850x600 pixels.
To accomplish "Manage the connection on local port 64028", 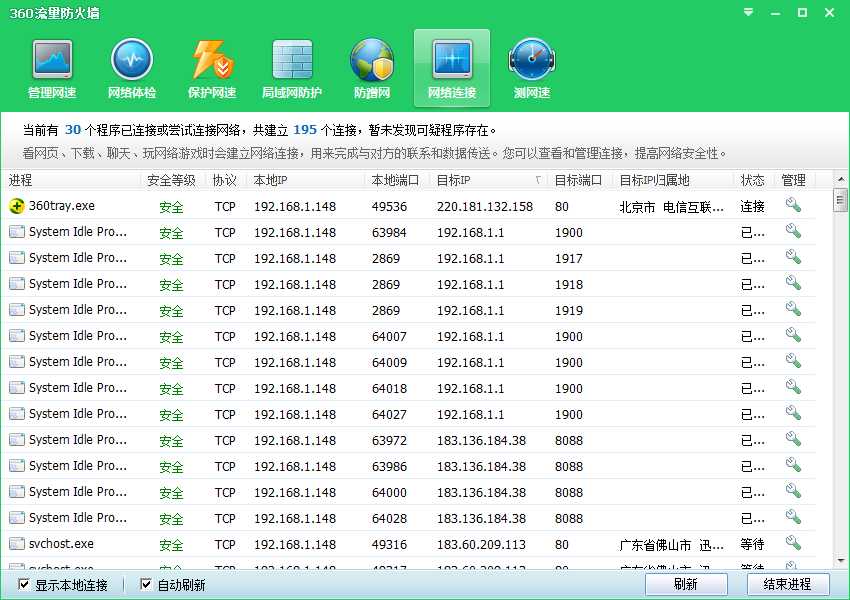I will pyautogui.click(x=793, y=517).
